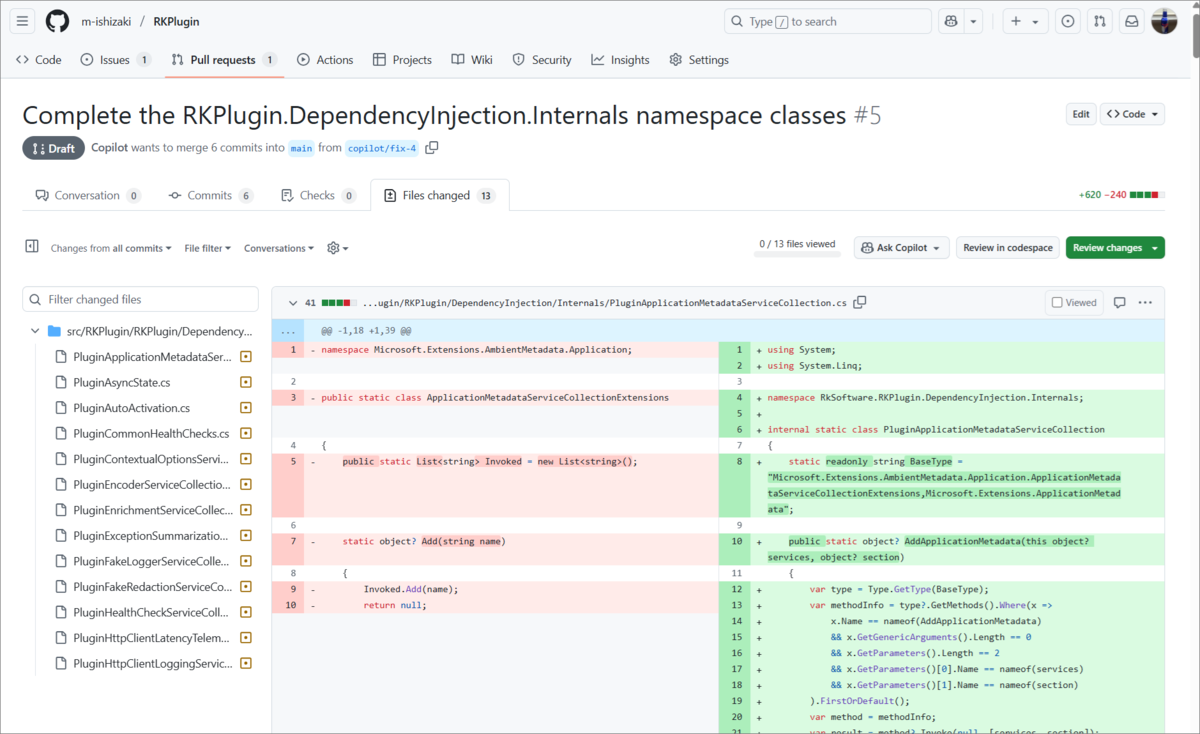Open Projects repository tab
Screen dimensions: 1200x734
point(402,60)
